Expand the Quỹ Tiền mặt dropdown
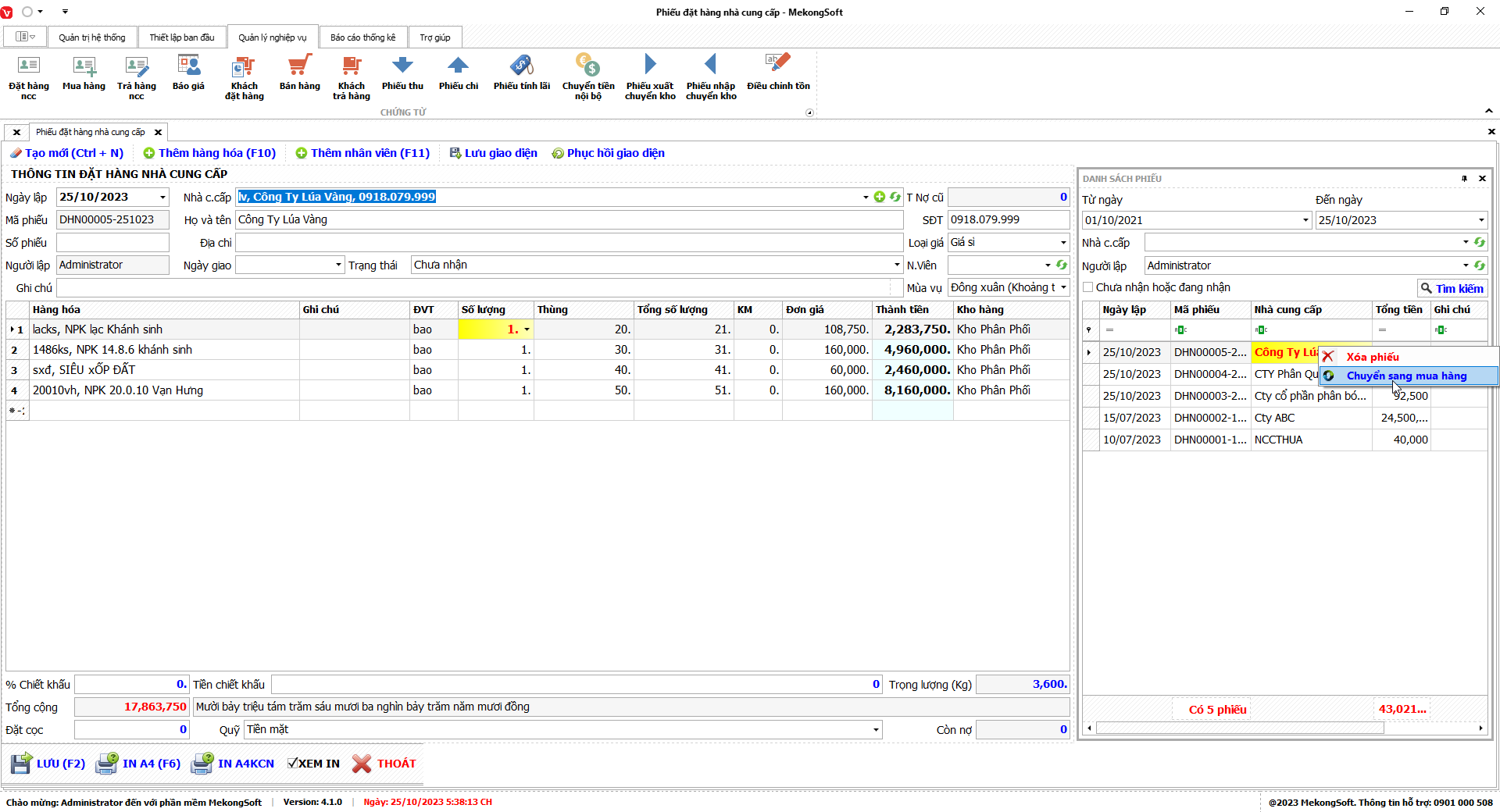1500x812 pixels. (875, 730)
